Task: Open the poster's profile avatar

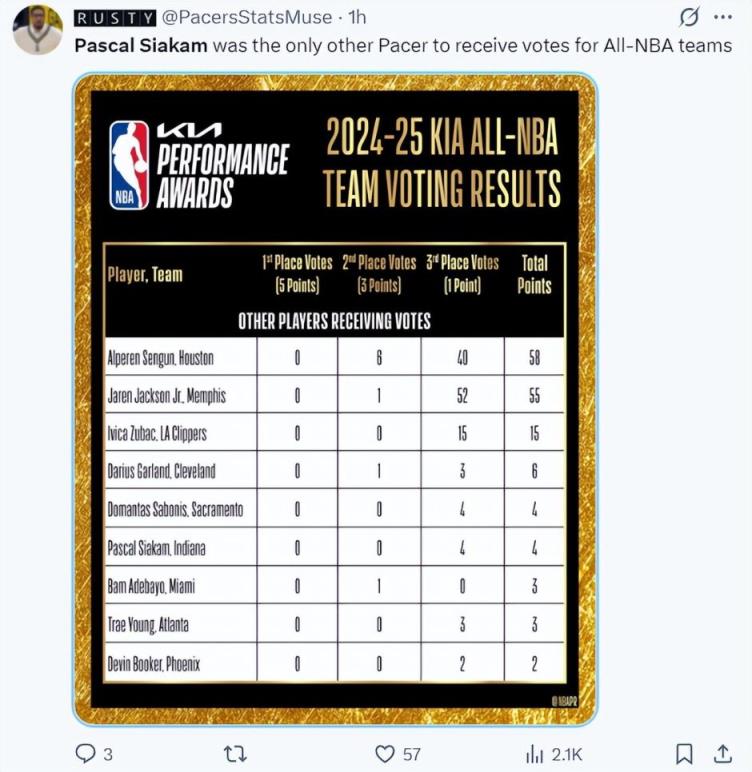Action: (37, 30)
